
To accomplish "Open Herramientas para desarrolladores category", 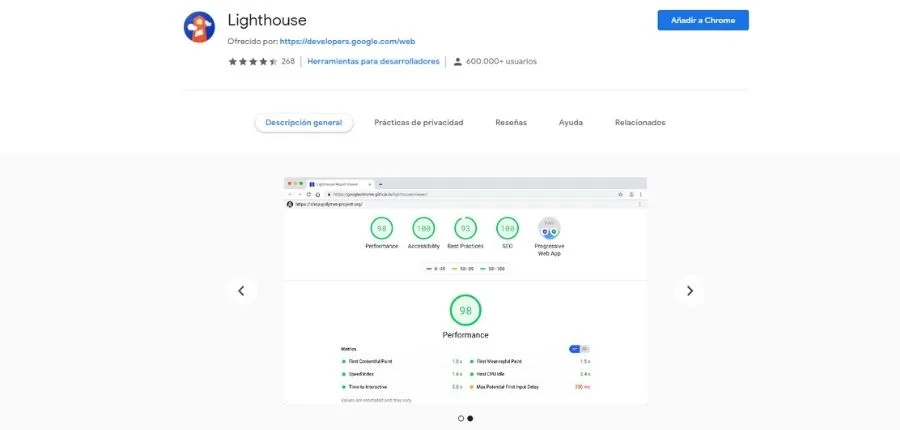I will point(373,61).
